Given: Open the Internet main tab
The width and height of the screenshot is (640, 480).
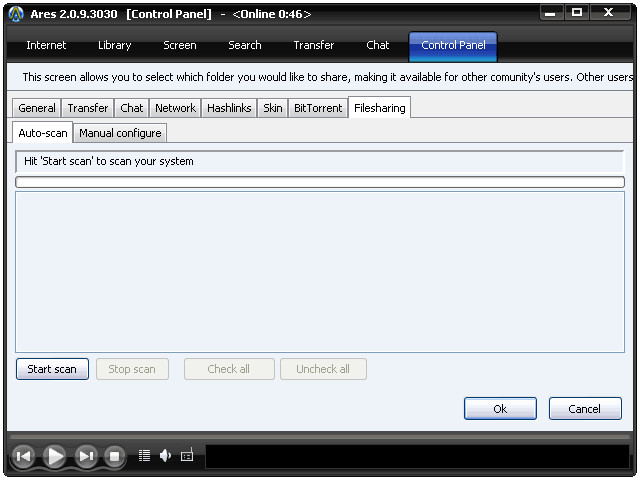Looking at the screenshot, I should click(46, 45).
